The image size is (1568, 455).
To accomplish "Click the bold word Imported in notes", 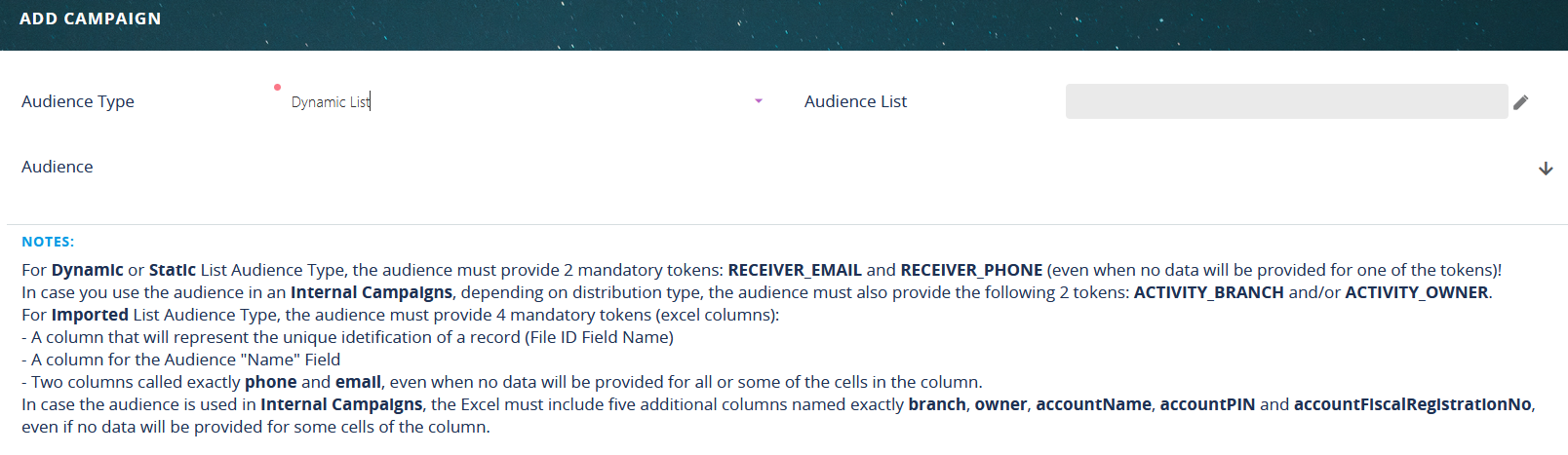I will [90, 315].
